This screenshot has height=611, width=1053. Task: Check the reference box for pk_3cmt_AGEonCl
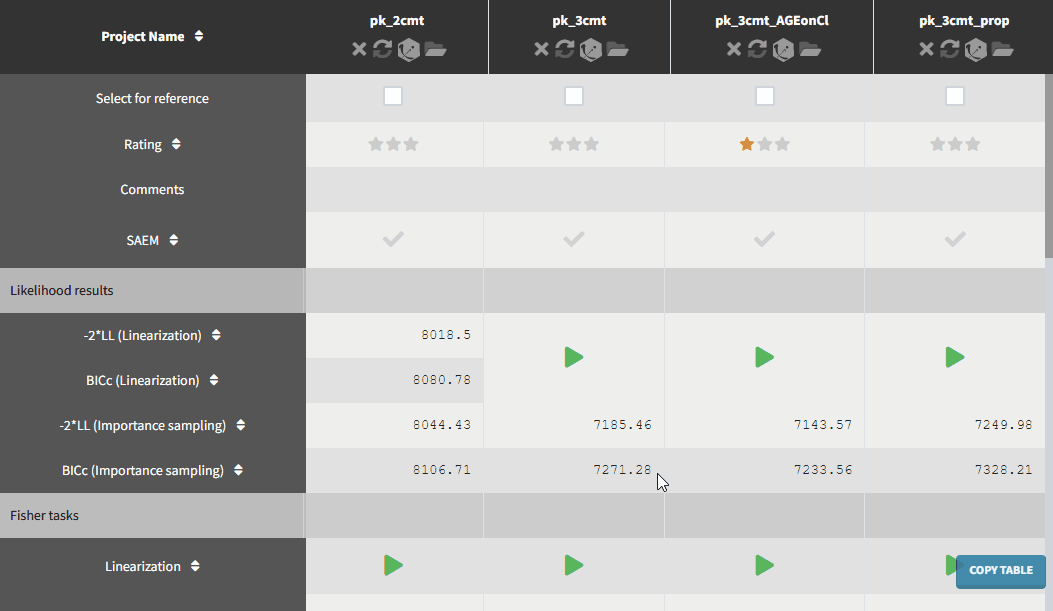[x=765, y=96]
